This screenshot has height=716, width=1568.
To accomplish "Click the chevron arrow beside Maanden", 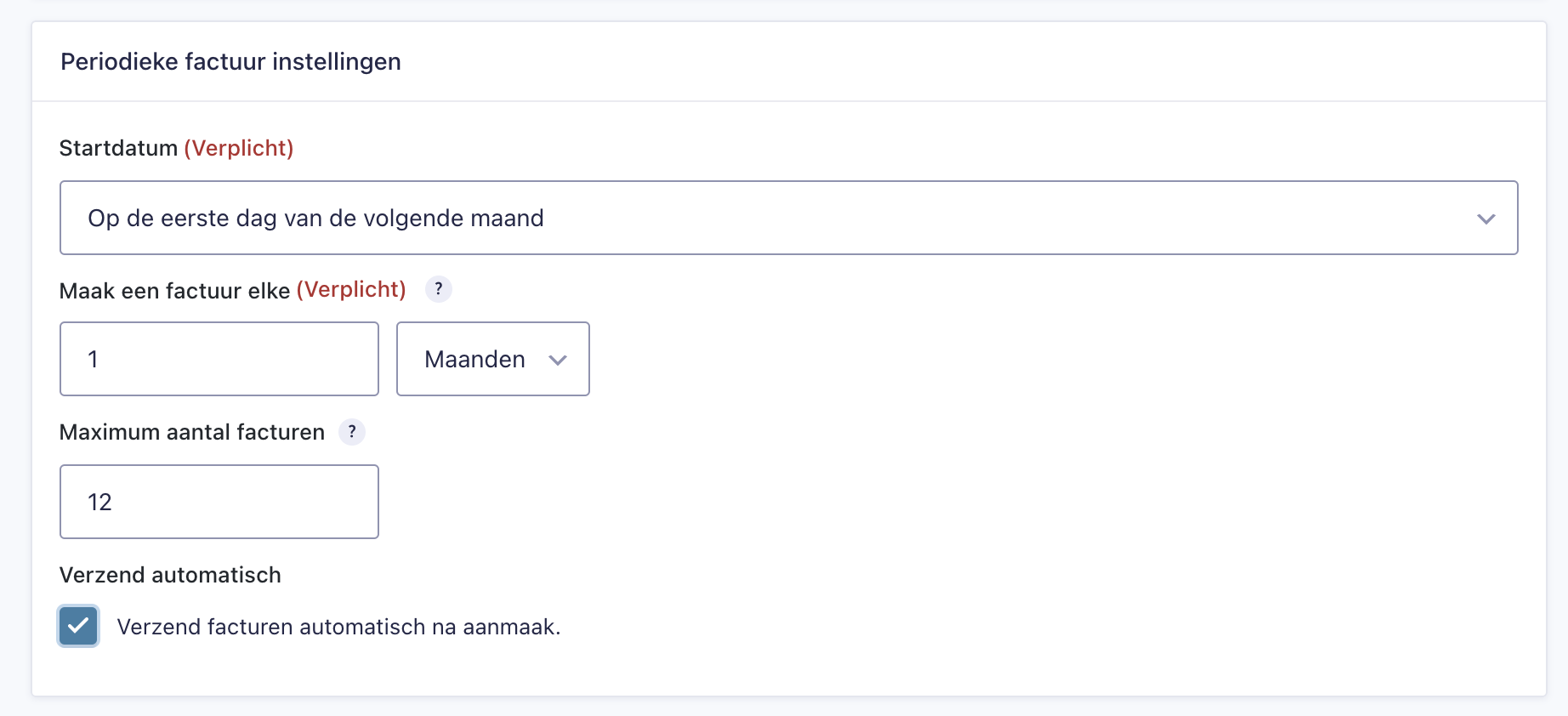I will point(558,360).
